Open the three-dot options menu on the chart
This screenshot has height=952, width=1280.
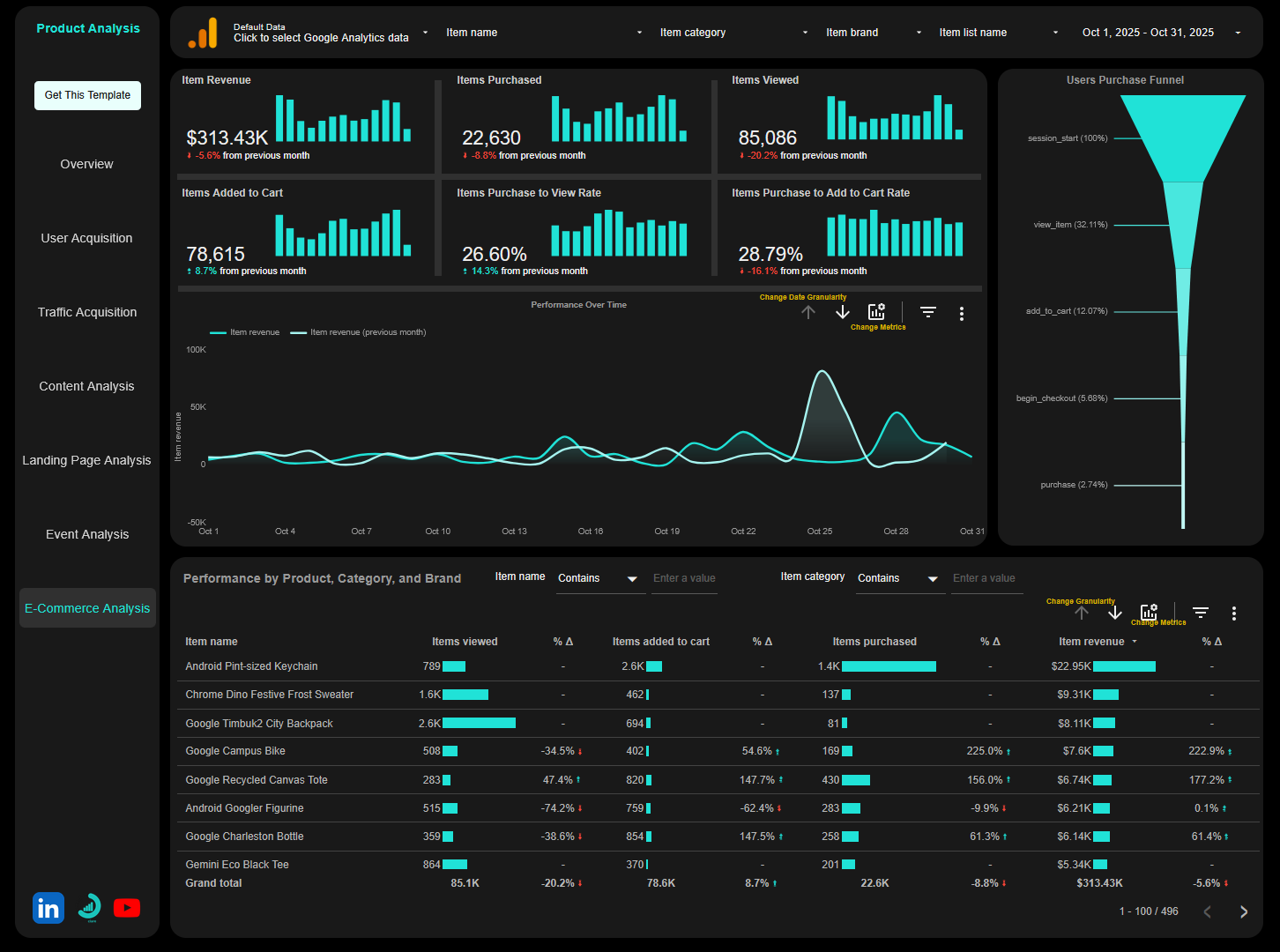point(962,313)
